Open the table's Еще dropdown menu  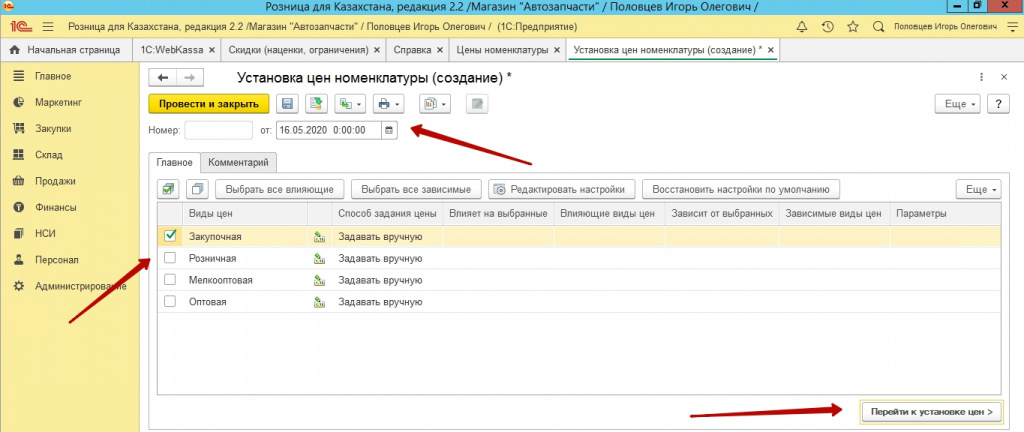coord(978,189)
